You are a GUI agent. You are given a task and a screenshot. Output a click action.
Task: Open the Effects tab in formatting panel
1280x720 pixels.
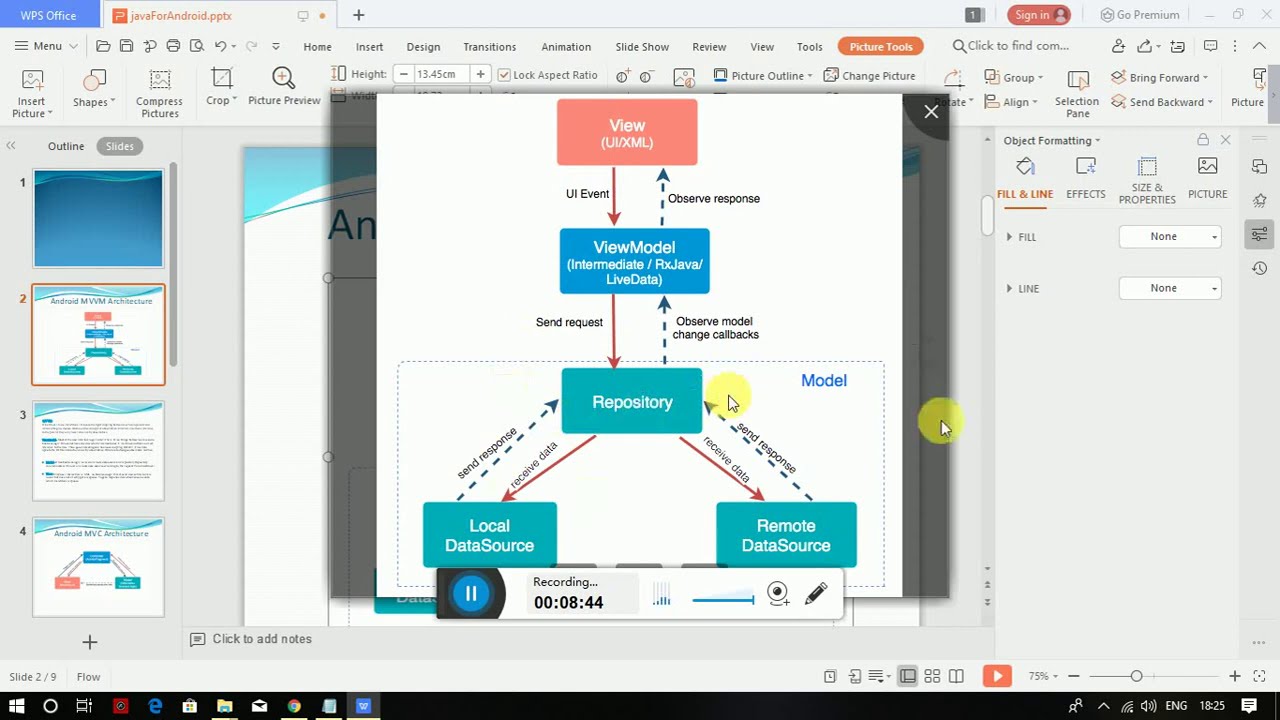pos(1086,179)
